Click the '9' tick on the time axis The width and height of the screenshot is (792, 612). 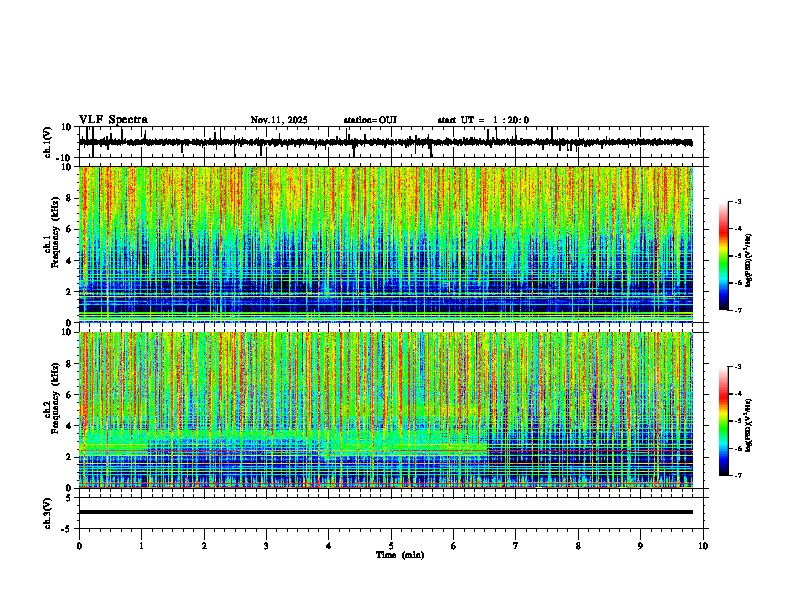point(641,546)
